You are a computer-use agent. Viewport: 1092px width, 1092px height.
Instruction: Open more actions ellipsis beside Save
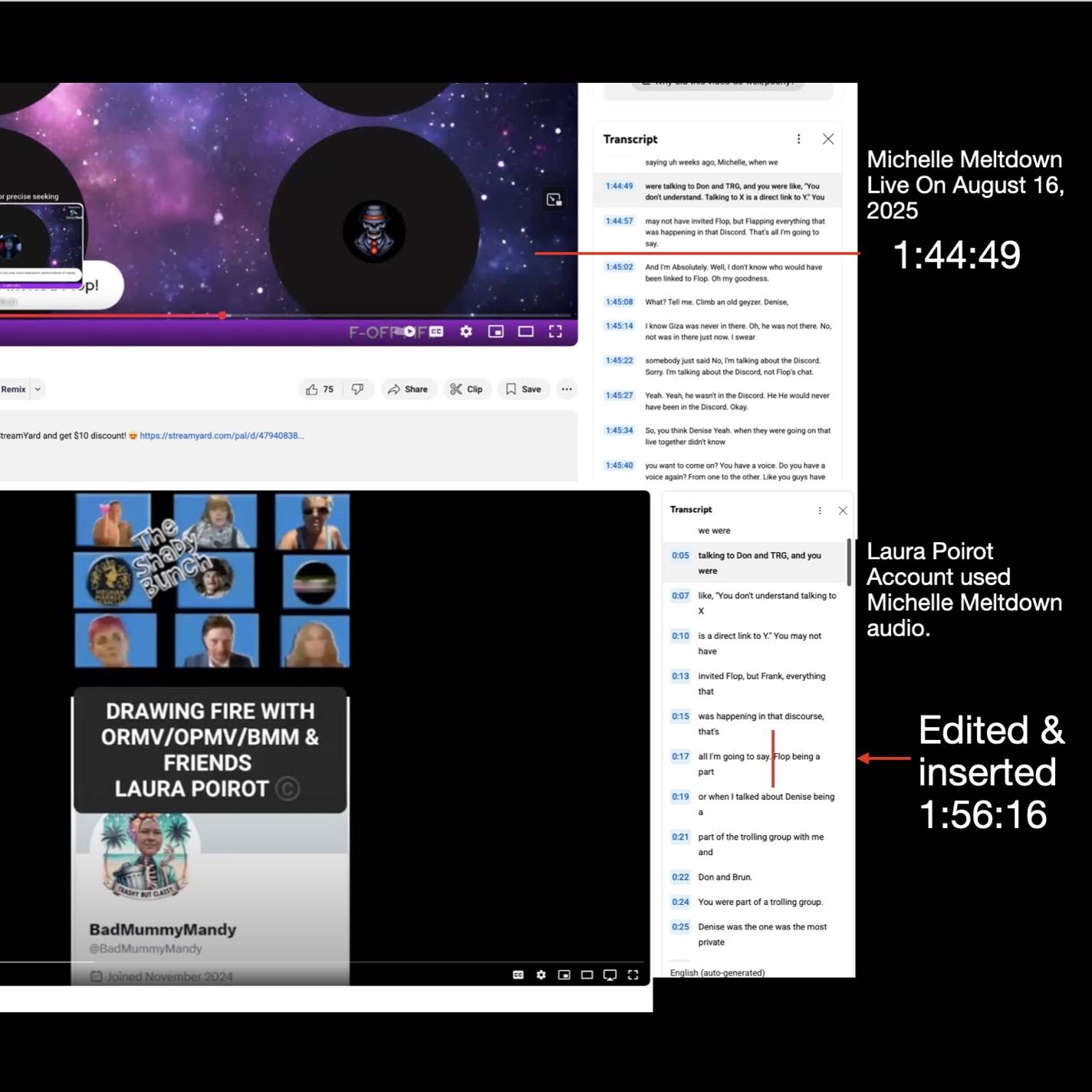pyautogui.click(x=567, y=390)
